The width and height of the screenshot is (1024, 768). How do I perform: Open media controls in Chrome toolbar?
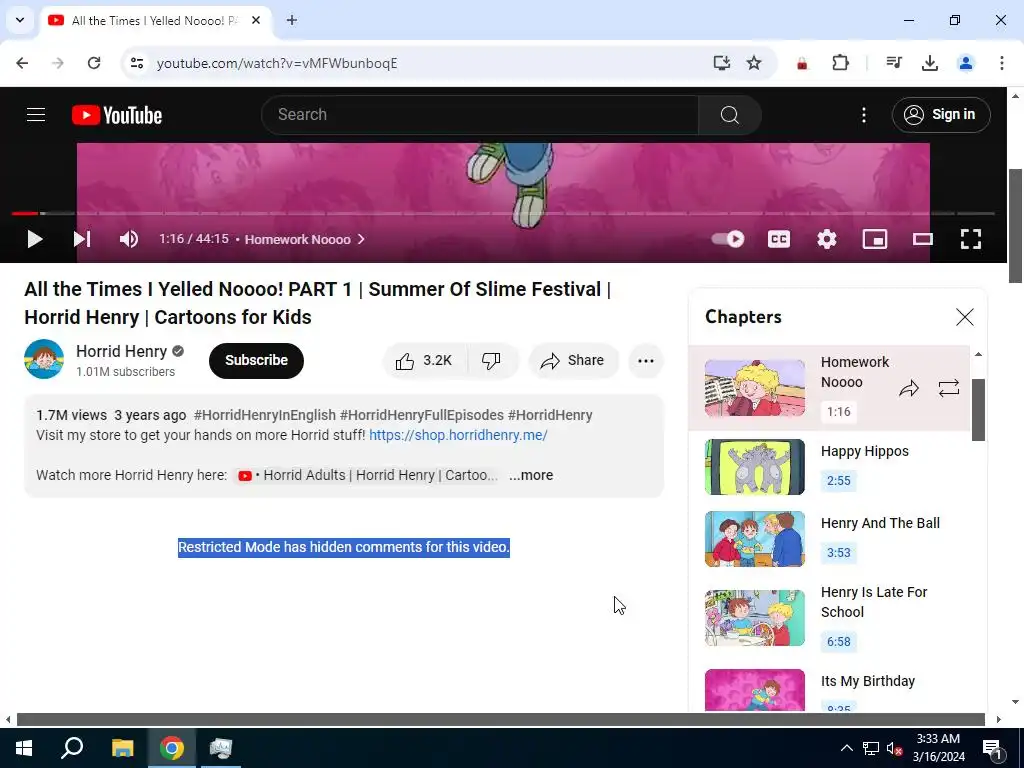[x=893, y=63]
